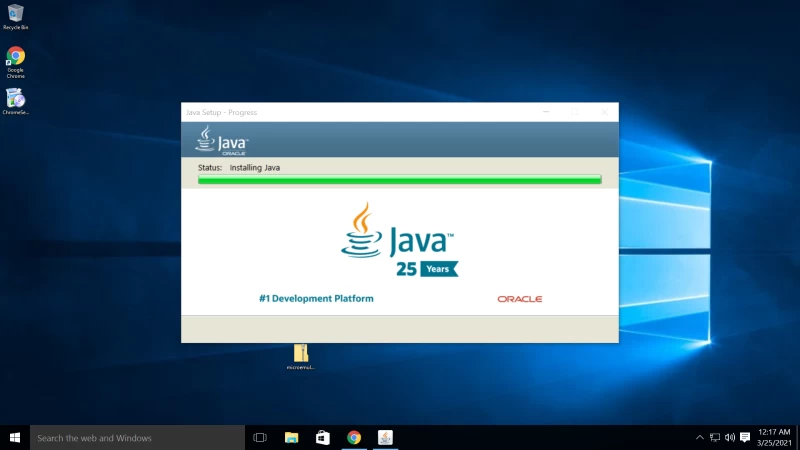Click the green installation progress bar
800x450 pixels.
[x=399, y=180]
